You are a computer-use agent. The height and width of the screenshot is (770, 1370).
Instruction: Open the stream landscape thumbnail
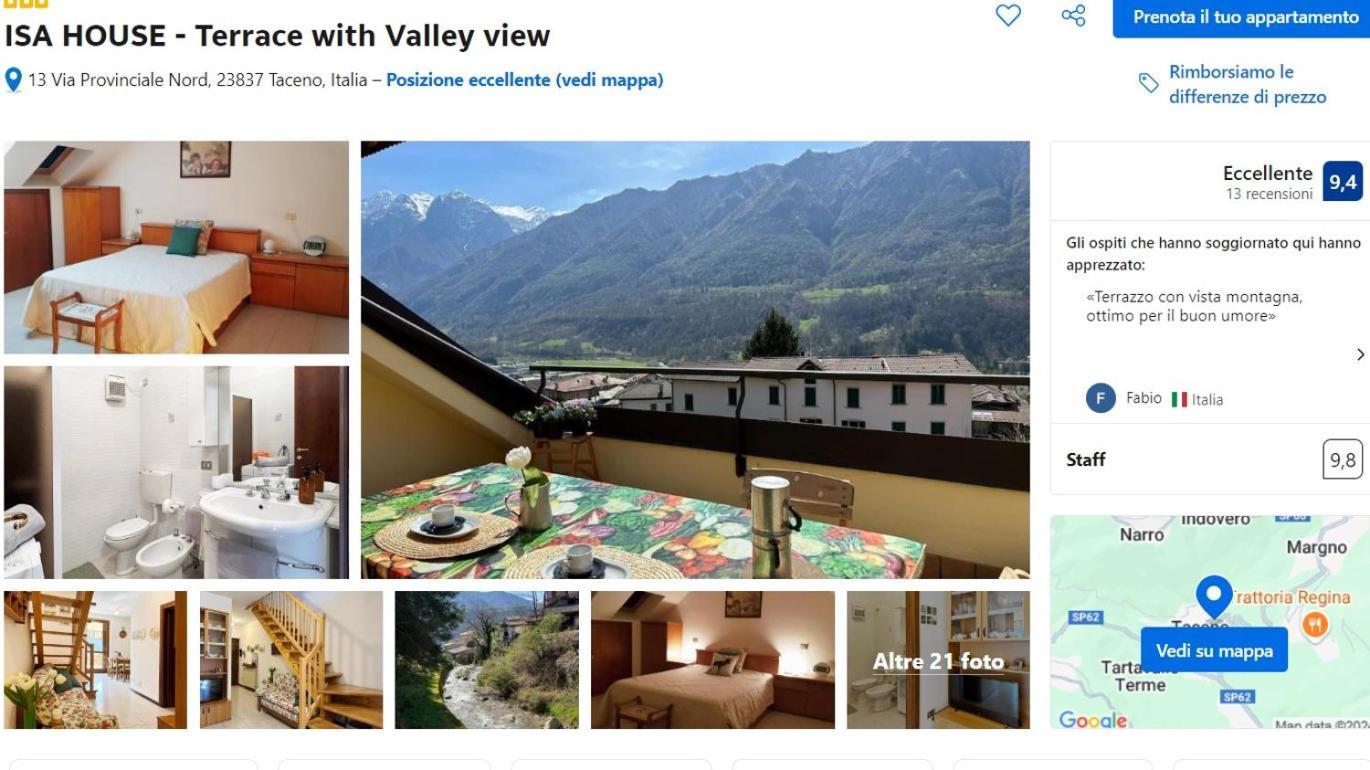click(487, 660)
